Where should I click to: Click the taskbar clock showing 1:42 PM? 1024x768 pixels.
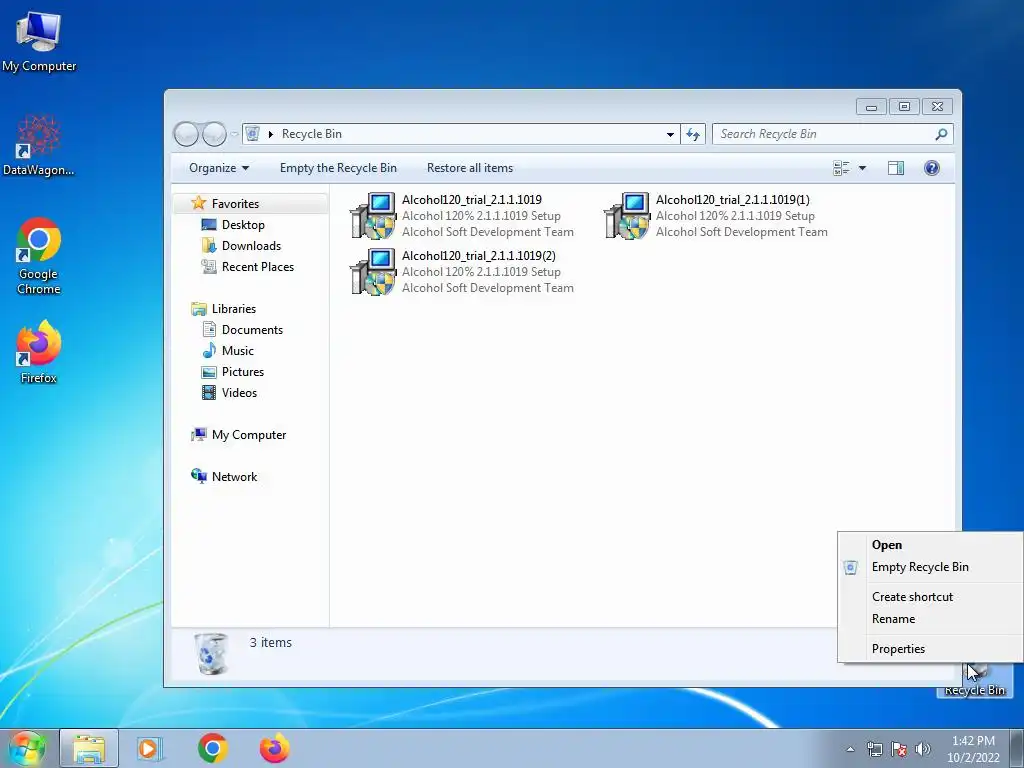pos(973,749)
